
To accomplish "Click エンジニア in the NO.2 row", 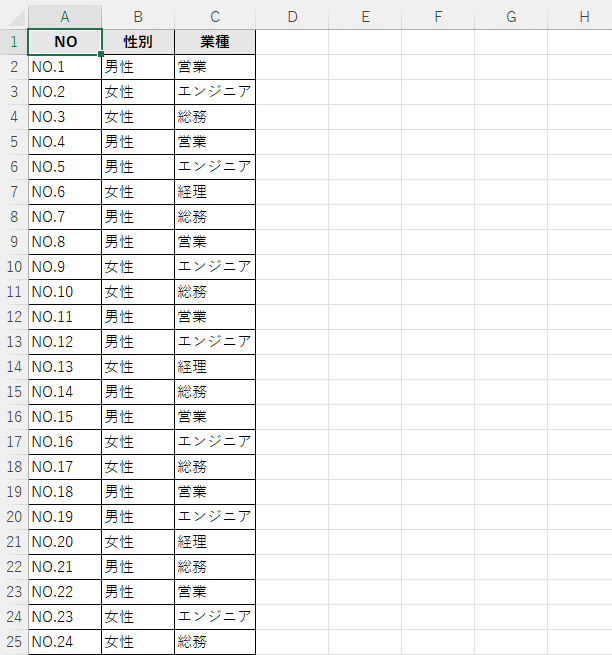I will (x=215, y=92).
